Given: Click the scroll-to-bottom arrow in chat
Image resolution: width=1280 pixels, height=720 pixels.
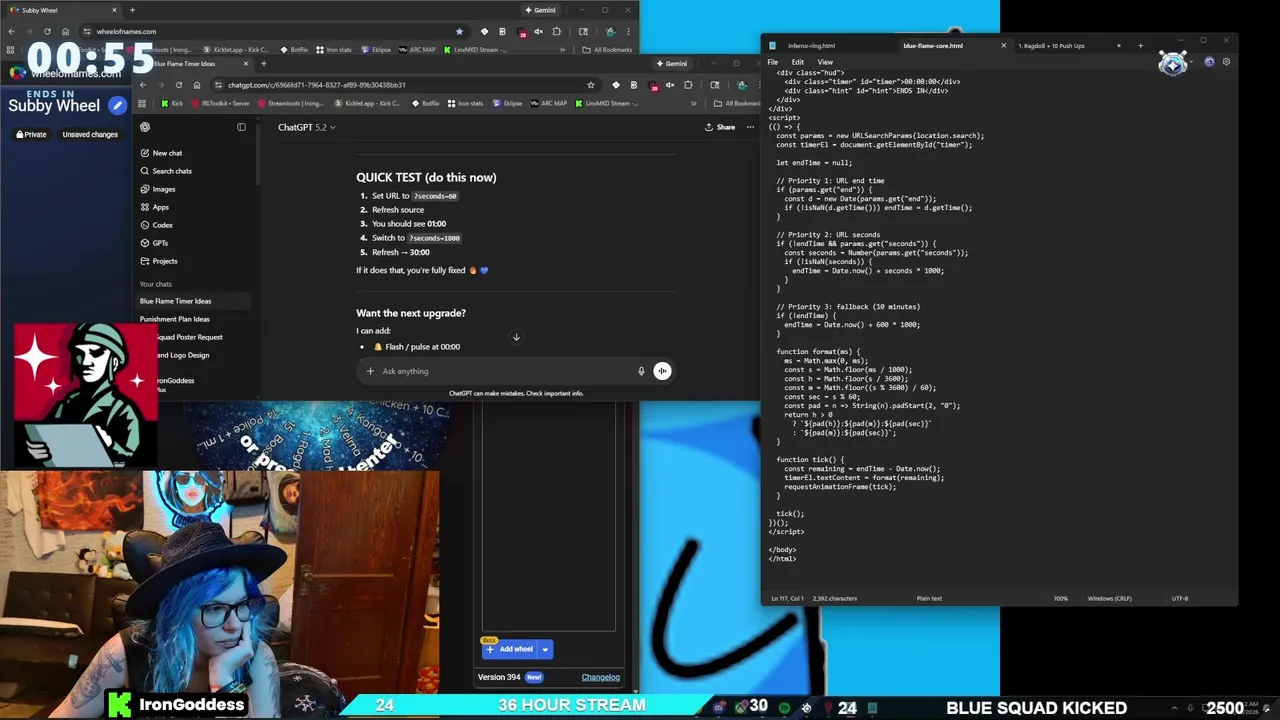Looking at the screenshot, I should pos(516,337).
